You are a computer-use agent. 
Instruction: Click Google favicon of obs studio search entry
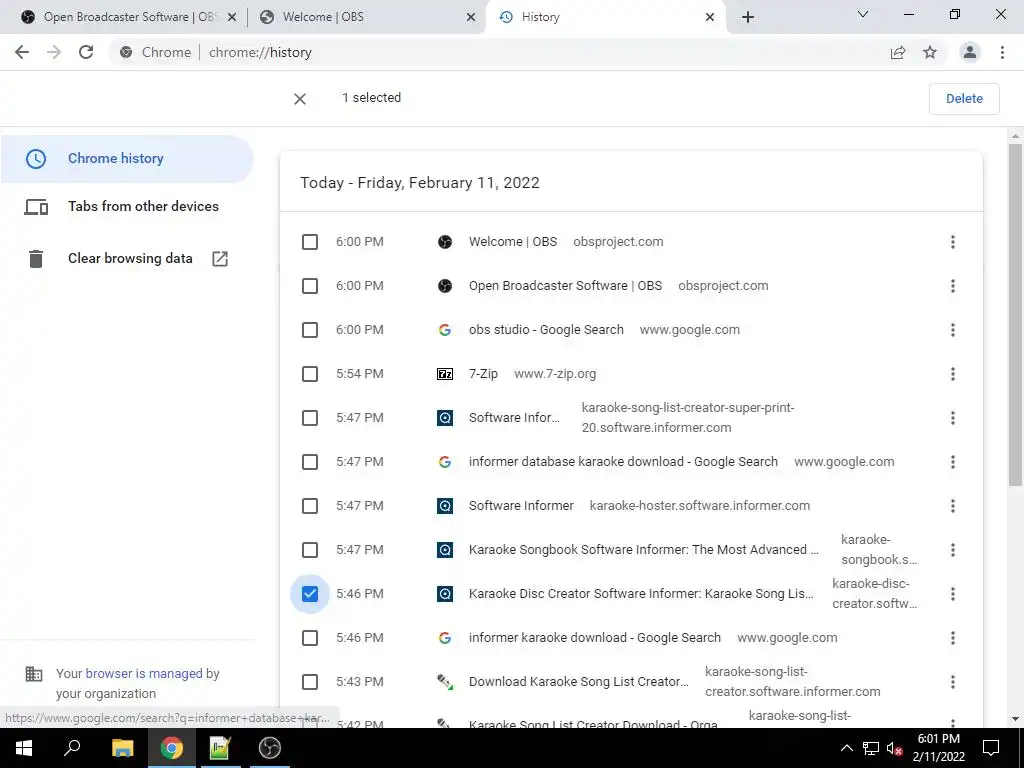(x=445, y=330)
